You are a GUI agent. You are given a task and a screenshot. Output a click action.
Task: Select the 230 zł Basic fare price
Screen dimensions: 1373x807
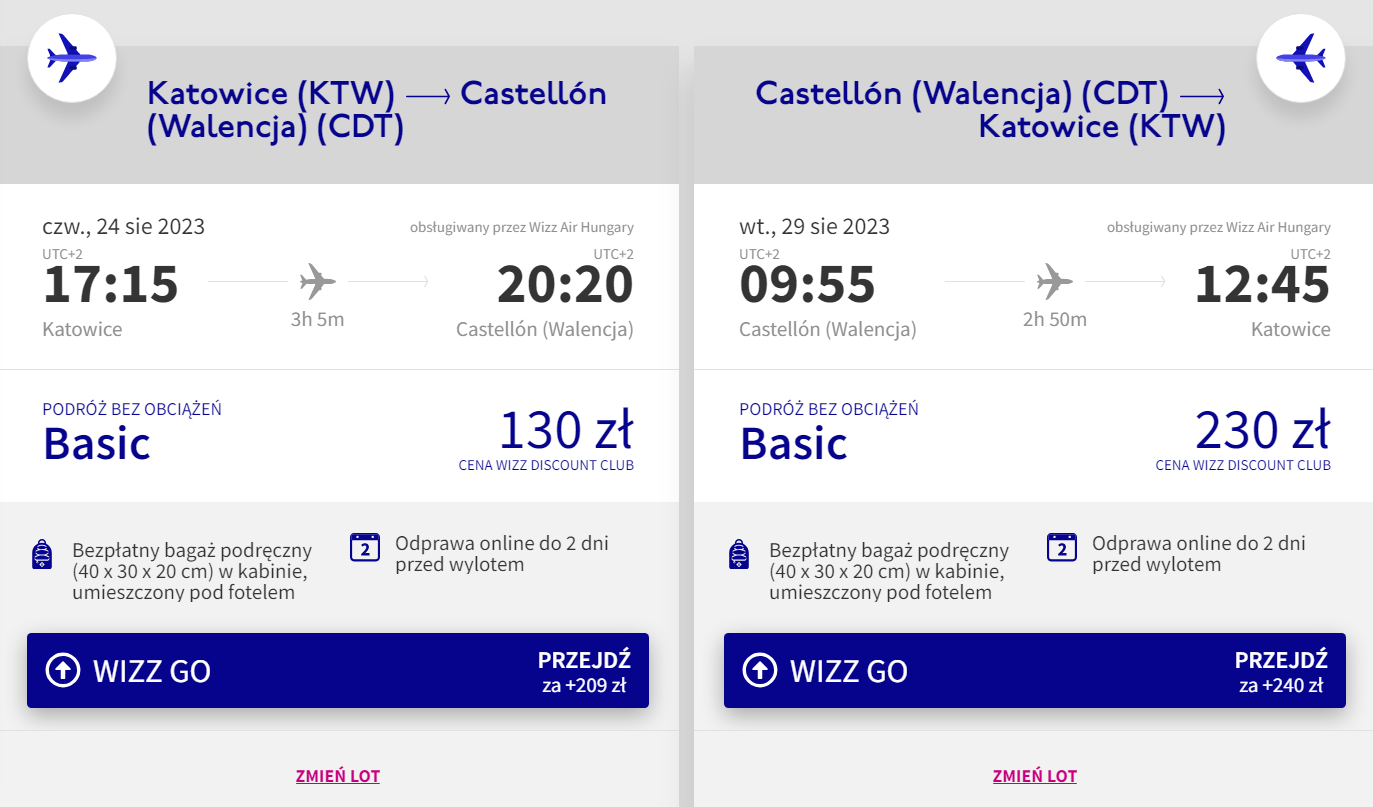(x=1262, y=432)
